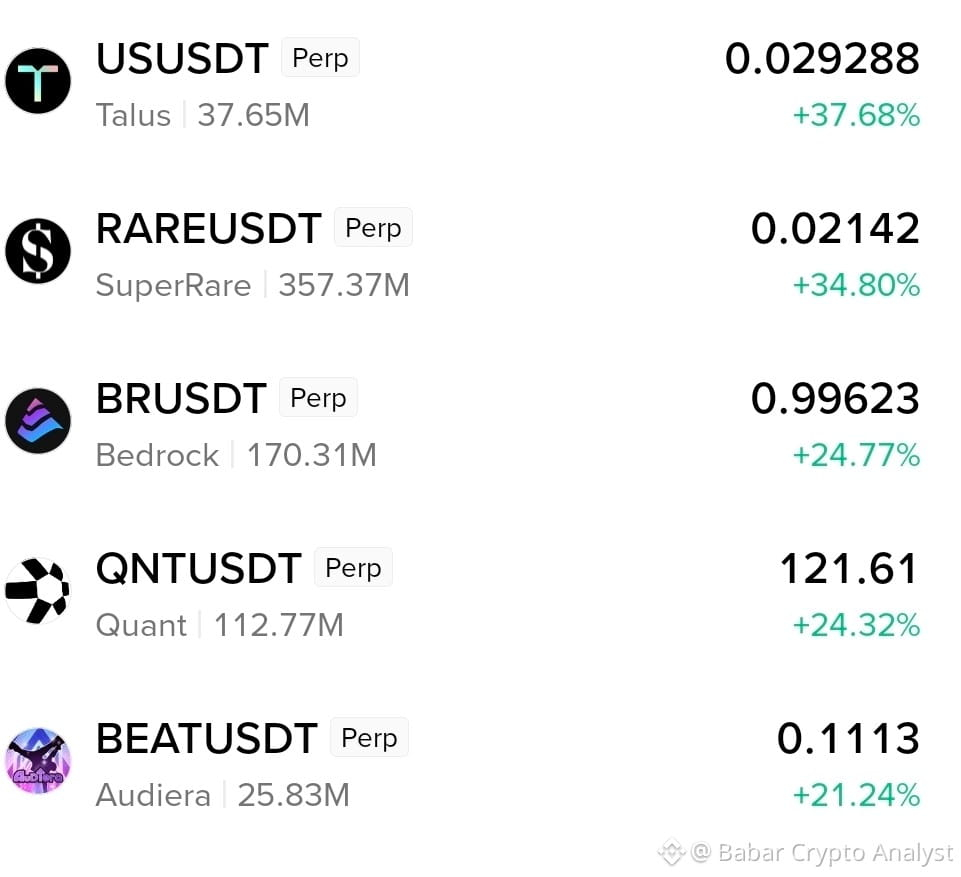The image size is (961, 877).
Task: Select the BRUSDT pair name
Action: pyautogui.click(x=181, y=398)
